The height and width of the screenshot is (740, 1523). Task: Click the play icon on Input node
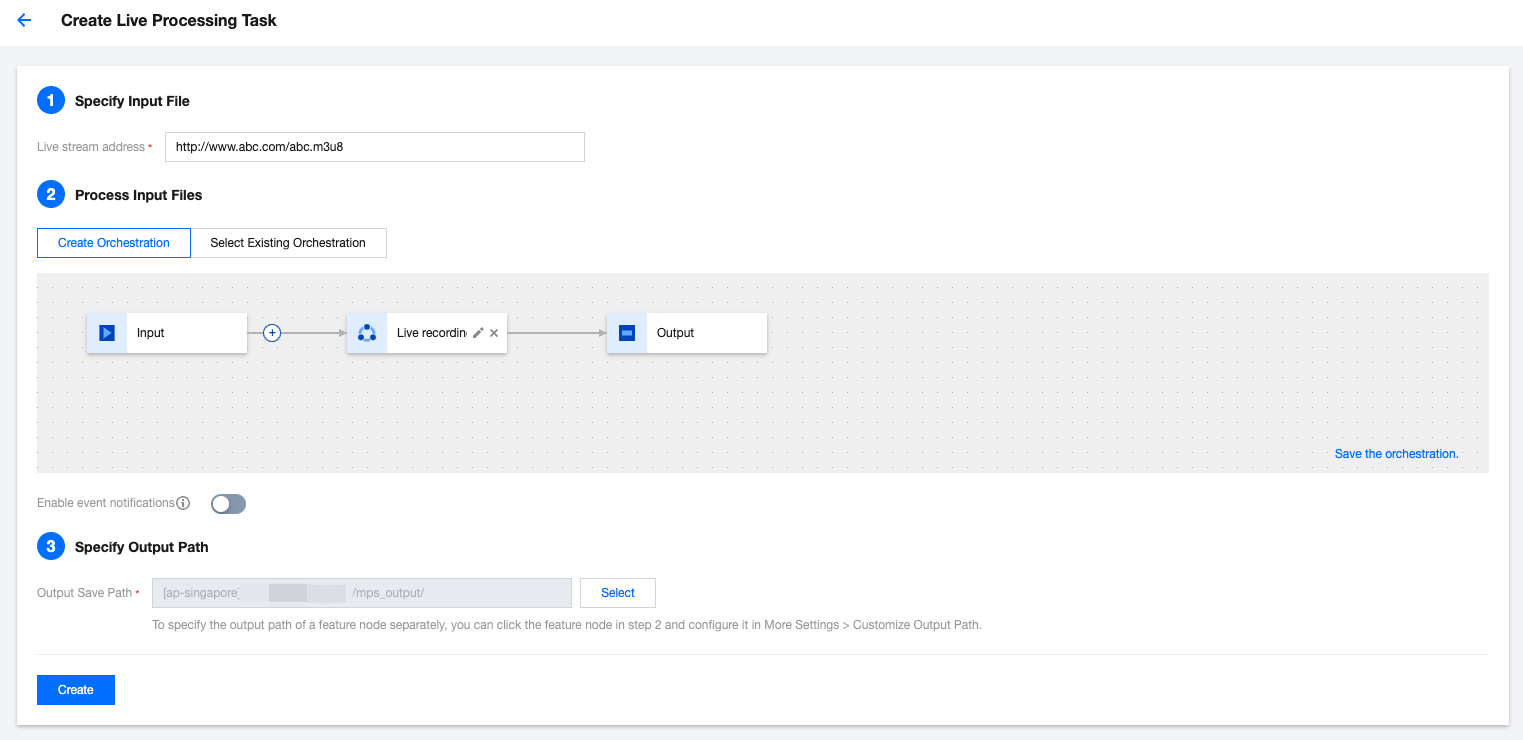(107, 333)
